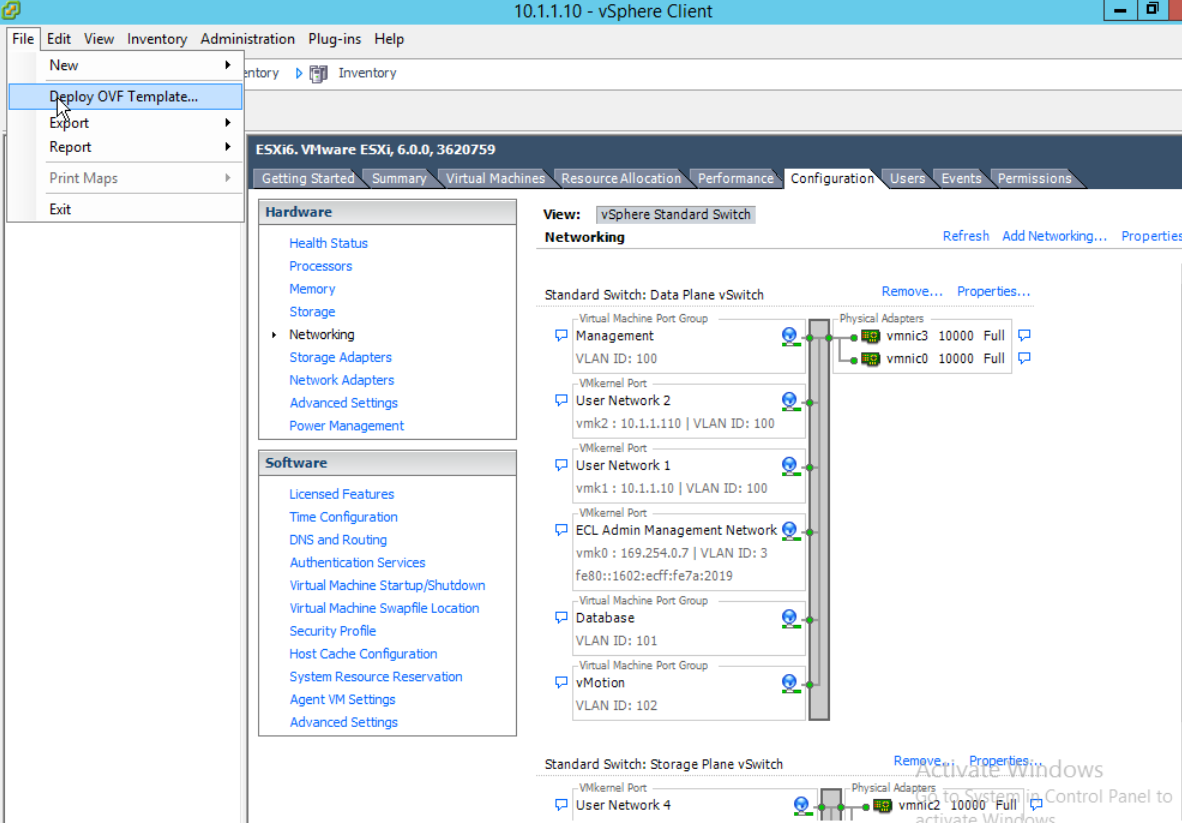The width and height of the screenshot is (1182, 823).
Task: Click the vmnic2 adapter icon on Storage Plane vSwitch
Action: [881, 805]
